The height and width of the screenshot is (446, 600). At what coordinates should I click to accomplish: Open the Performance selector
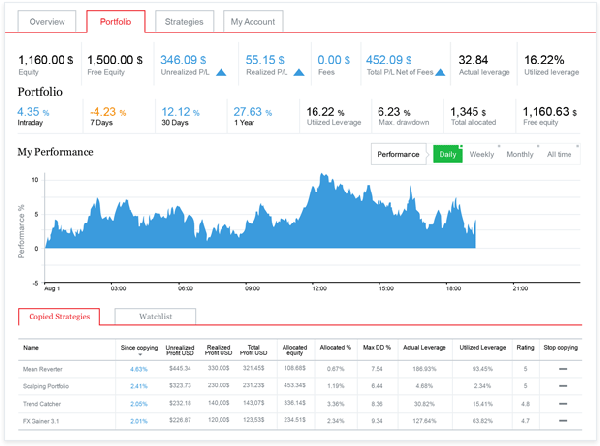[398, 155]
